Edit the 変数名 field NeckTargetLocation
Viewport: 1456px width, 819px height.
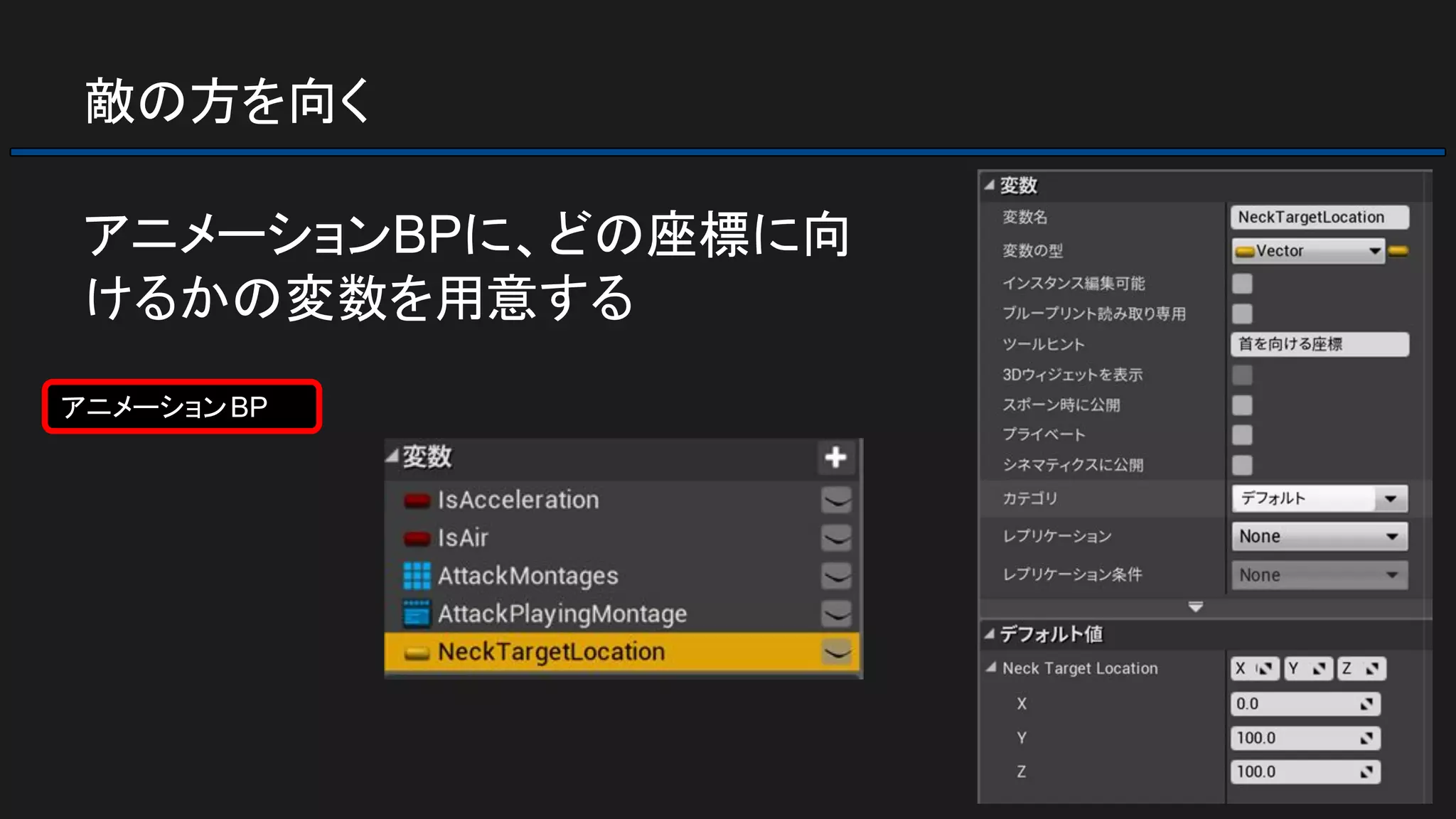pos(1319,218)
